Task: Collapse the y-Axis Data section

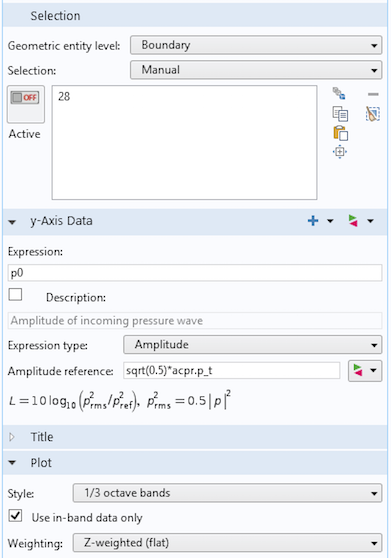Action: pyautogui.click(x=12, y=222)
